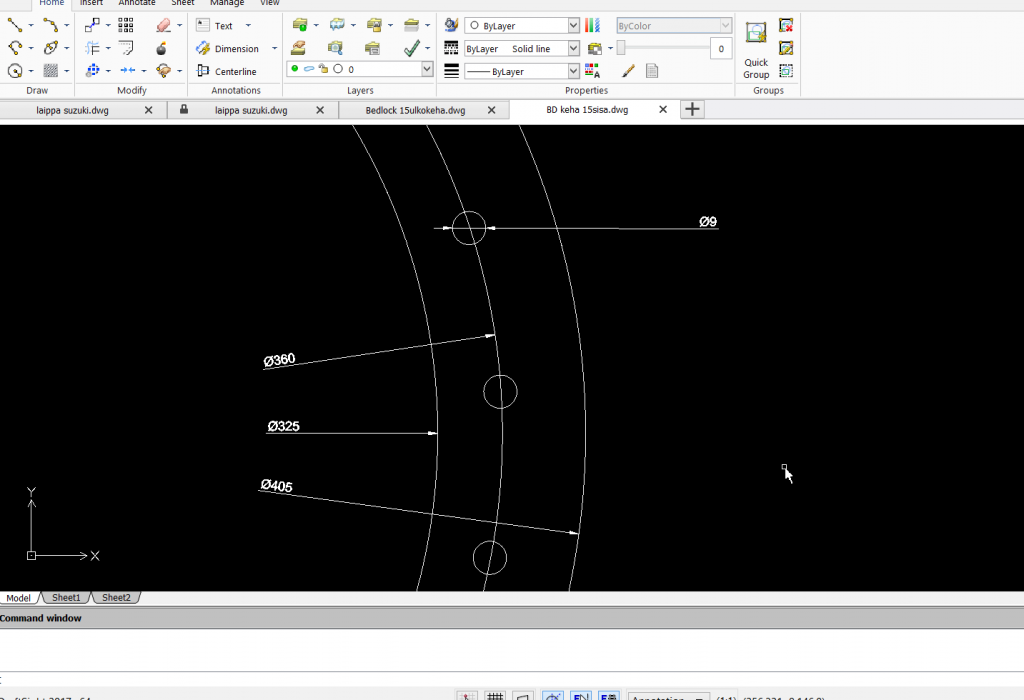
Task: Switch to the Annotate ribbon tab
Action: point(137,3)
